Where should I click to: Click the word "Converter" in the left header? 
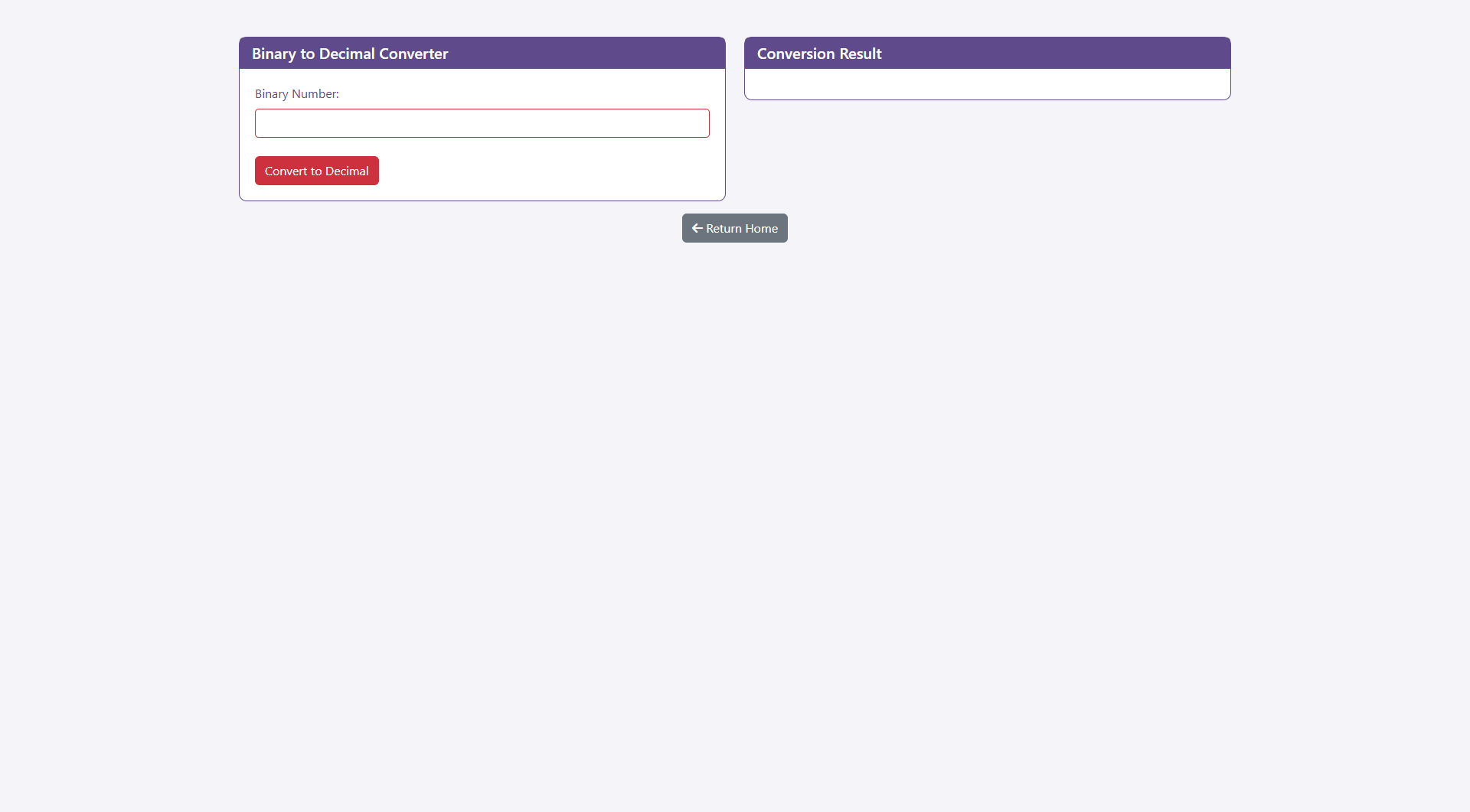coord(413,54)
